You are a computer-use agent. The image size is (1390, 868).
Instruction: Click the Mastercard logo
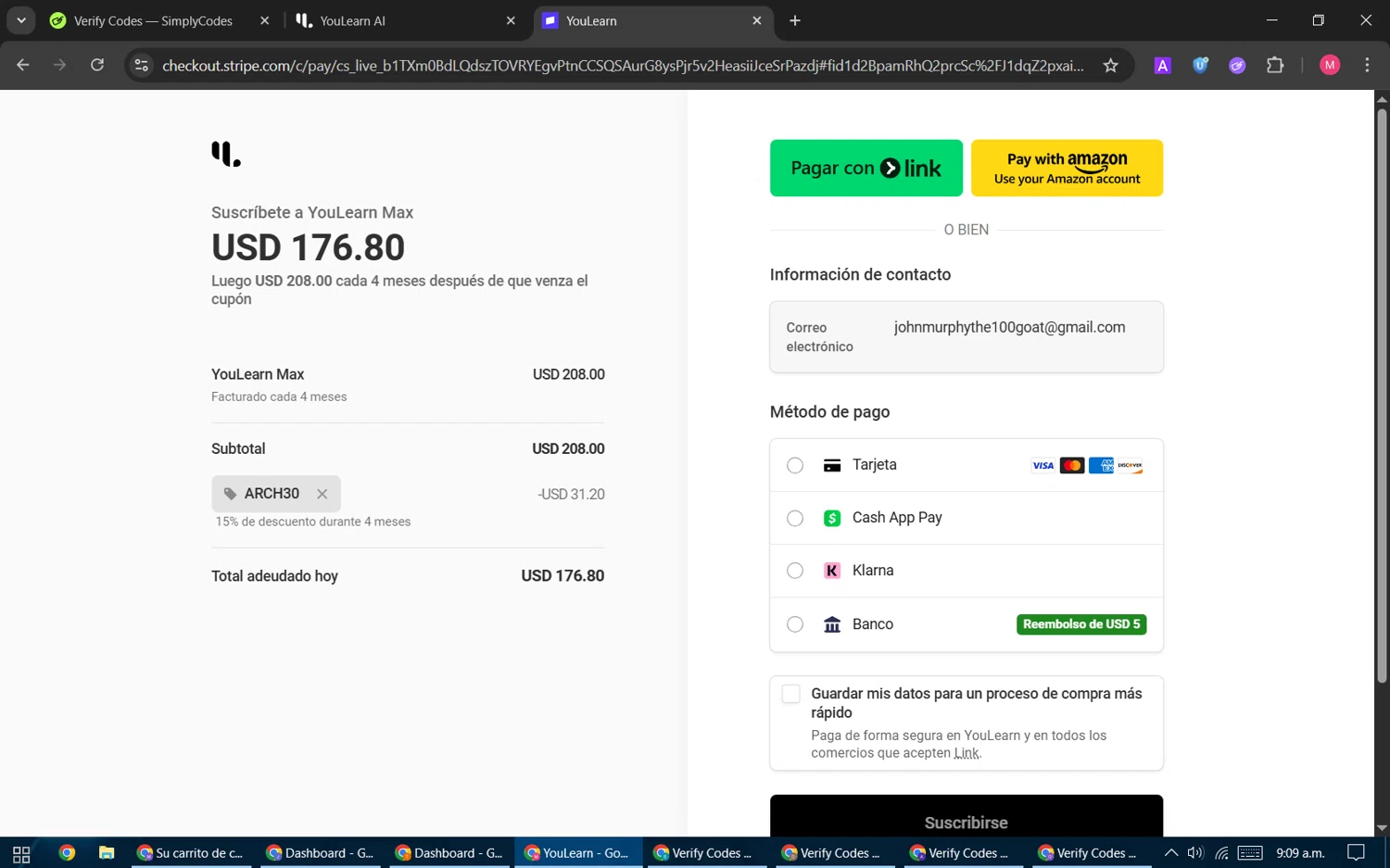(x=1072, y=465)
